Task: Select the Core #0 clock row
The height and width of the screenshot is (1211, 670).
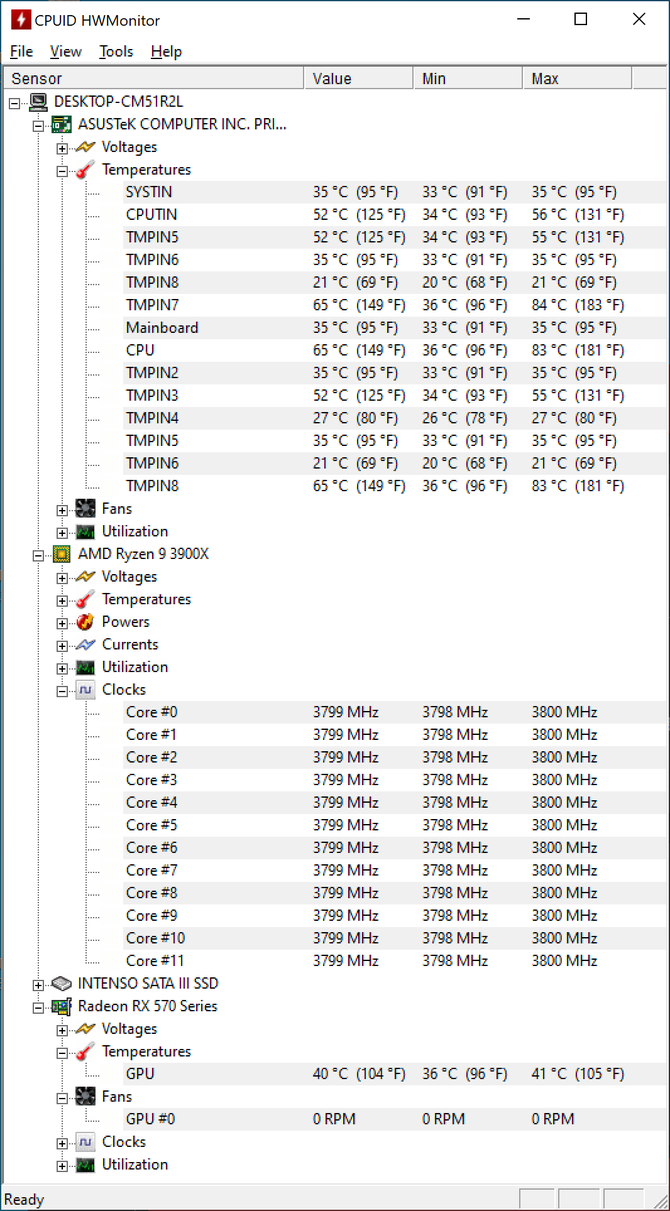Action: pos(394,712)
